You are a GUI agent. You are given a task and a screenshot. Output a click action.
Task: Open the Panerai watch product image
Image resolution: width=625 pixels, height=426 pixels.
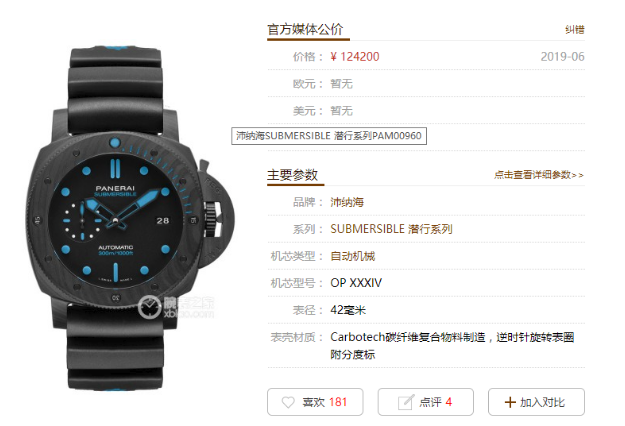[x=130, y=218]
